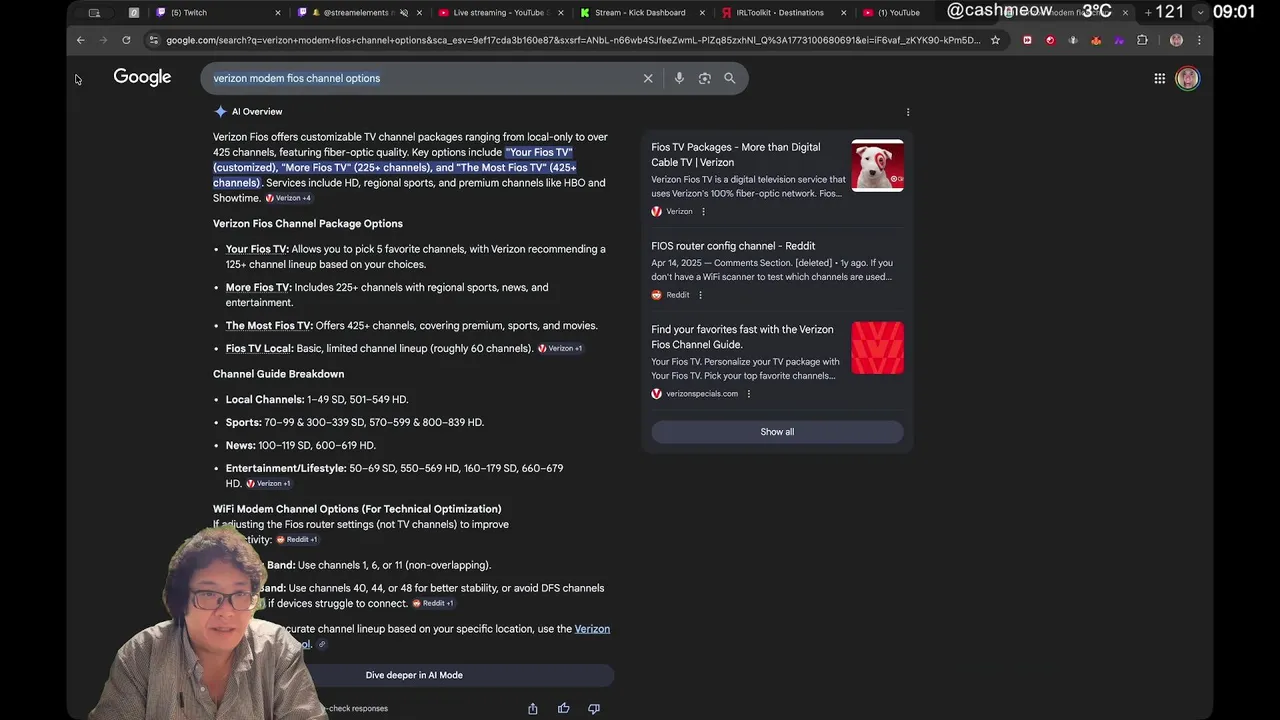
Task: Click the 'Your Fios TV:' bullet heading
Action: tap(257, 249)
